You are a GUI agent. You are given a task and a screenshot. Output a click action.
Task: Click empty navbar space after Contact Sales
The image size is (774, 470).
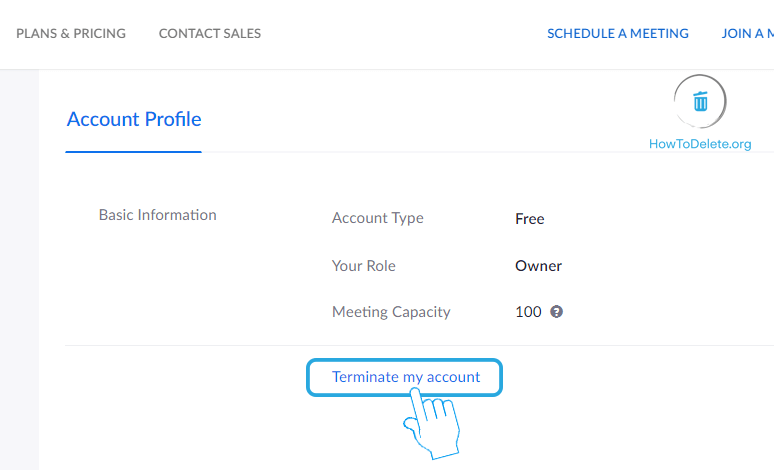pos(400,33)
